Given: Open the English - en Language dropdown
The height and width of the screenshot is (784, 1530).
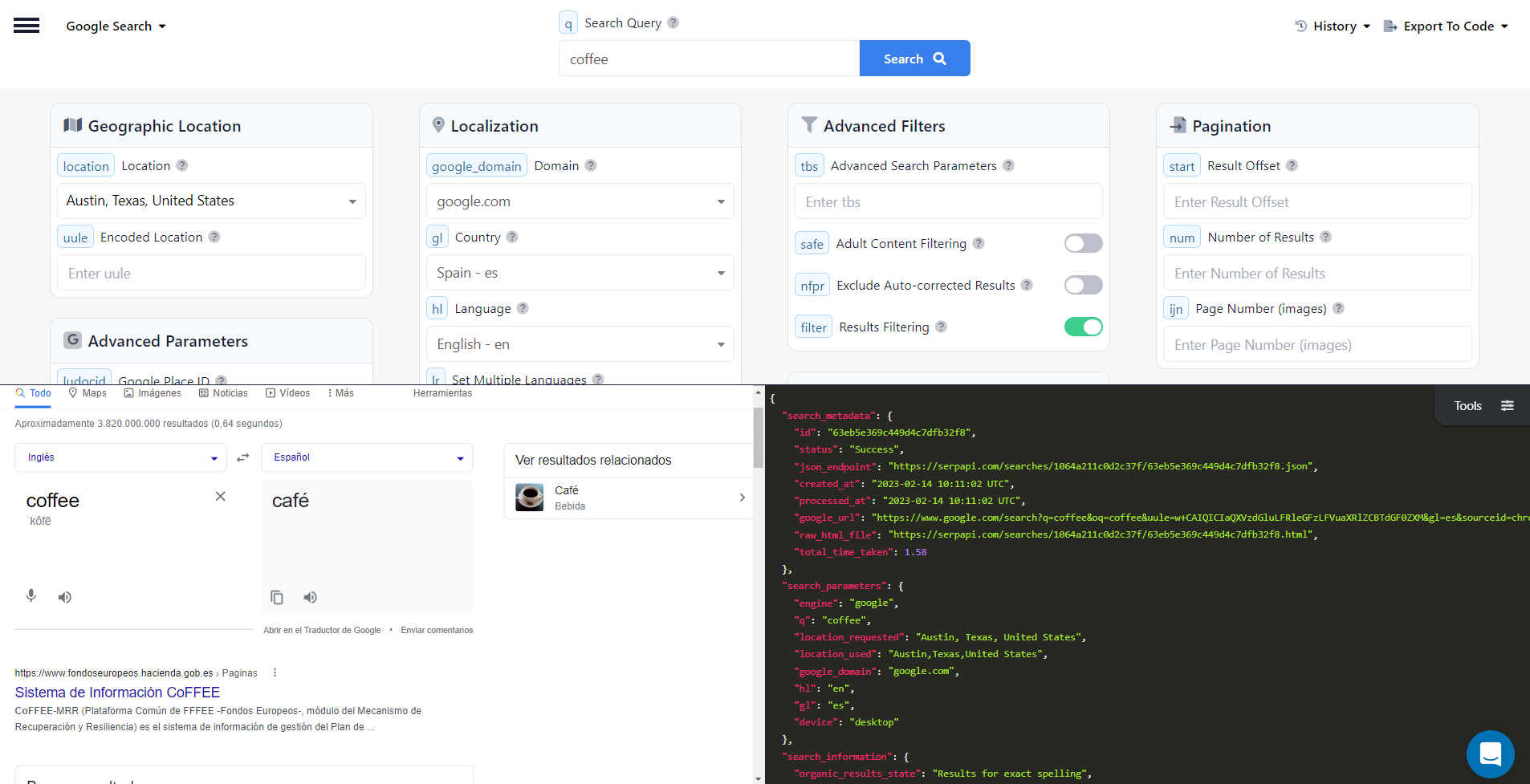Looking at the screenshot, I should 579,343.
